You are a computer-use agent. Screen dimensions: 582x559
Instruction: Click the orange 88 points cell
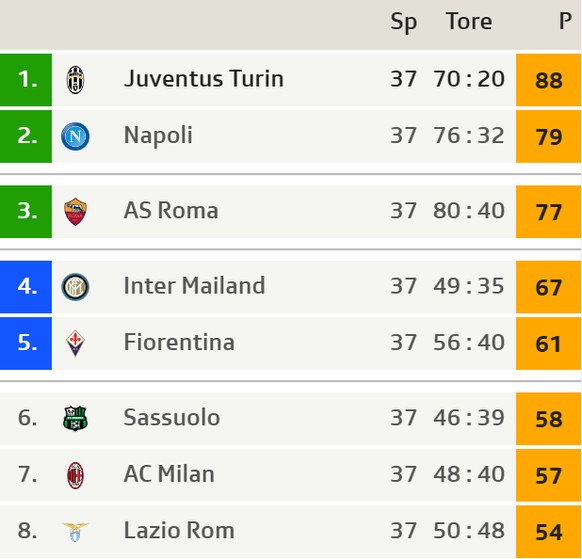click(x=548, y=80)
